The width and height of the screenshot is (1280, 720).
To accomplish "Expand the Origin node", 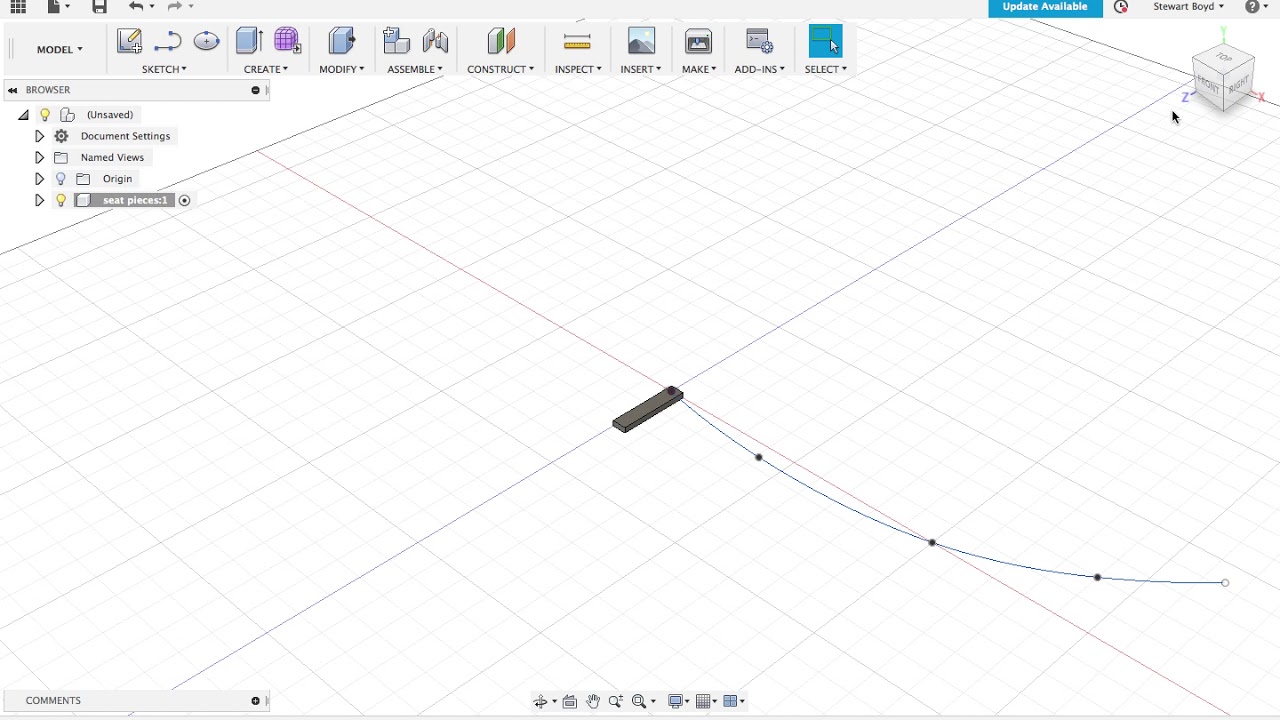I will (39, 179).
